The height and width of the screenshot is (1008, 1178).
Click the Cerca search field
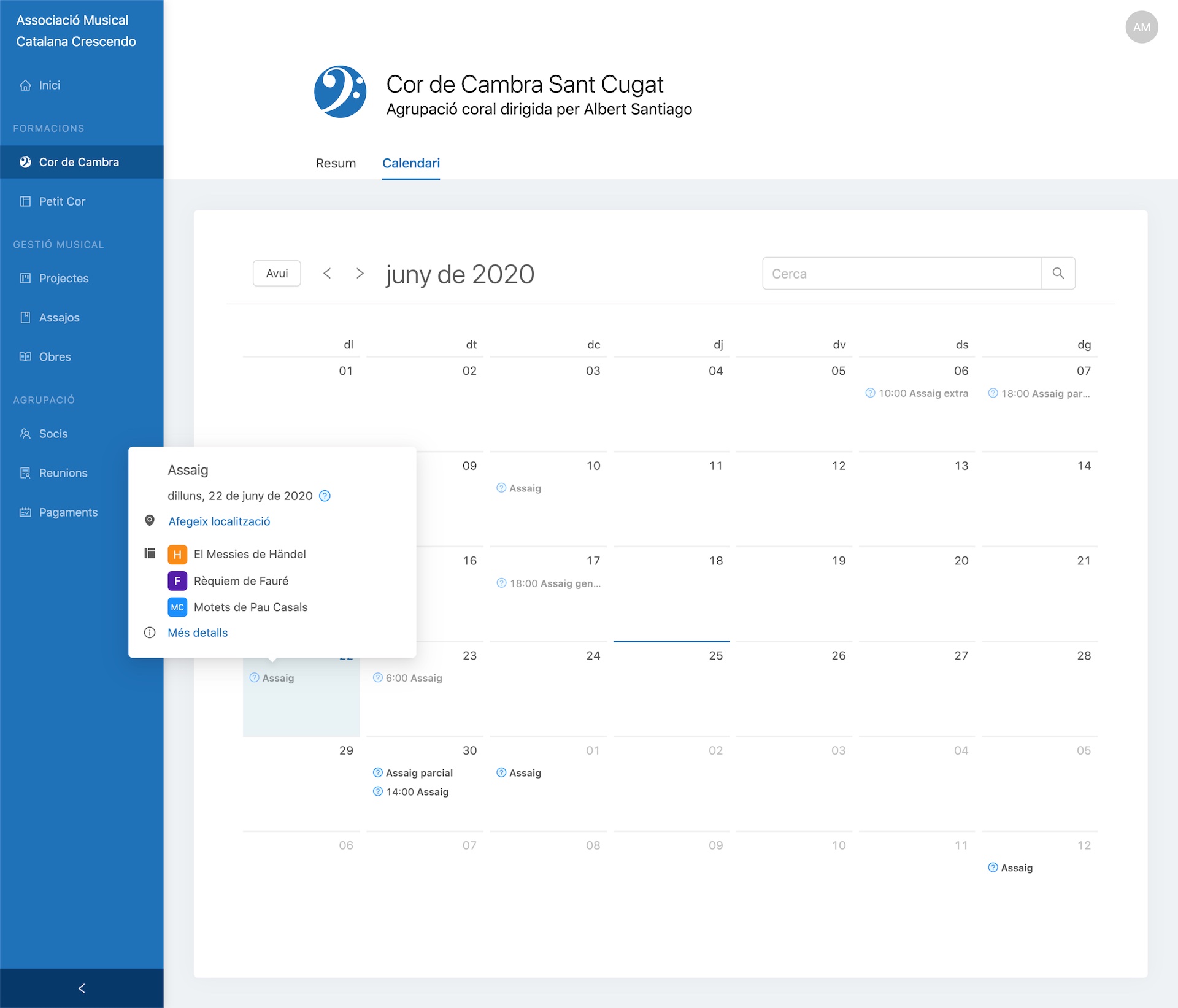[901, 274]
